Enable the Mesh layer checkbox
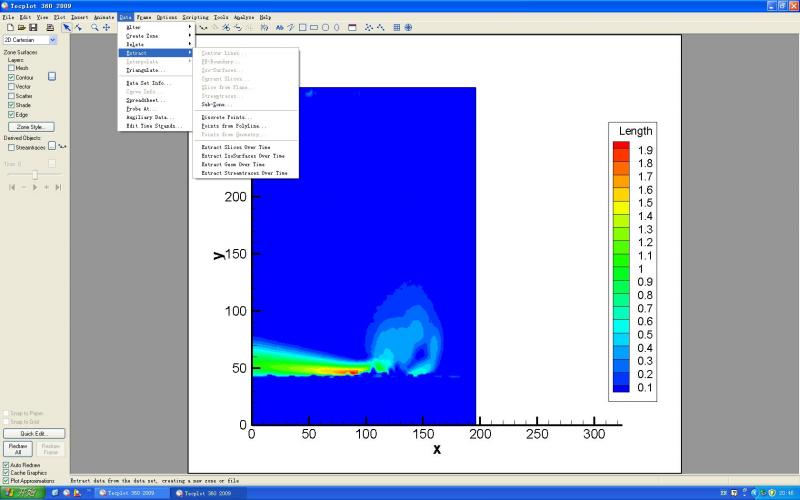The height and width of the screenshot is (500, 800). [11, 68]
